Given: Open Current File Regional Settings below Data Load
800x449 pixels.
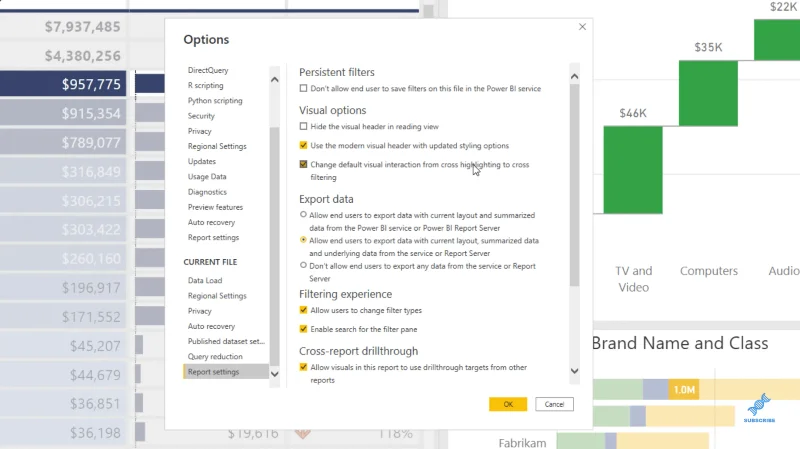Looking at the screenshot, I should pyautogui.click(x=217, y=295).
